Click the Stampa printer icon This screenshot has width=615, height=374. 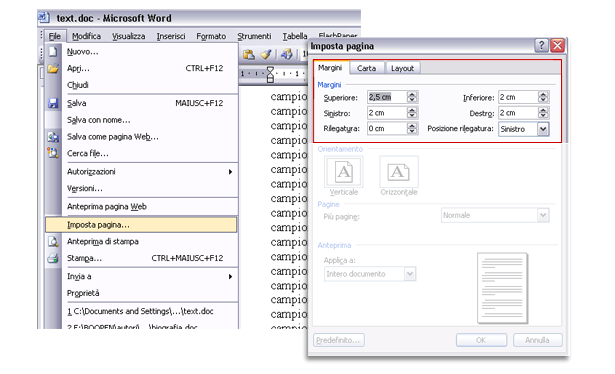[53, 258]
